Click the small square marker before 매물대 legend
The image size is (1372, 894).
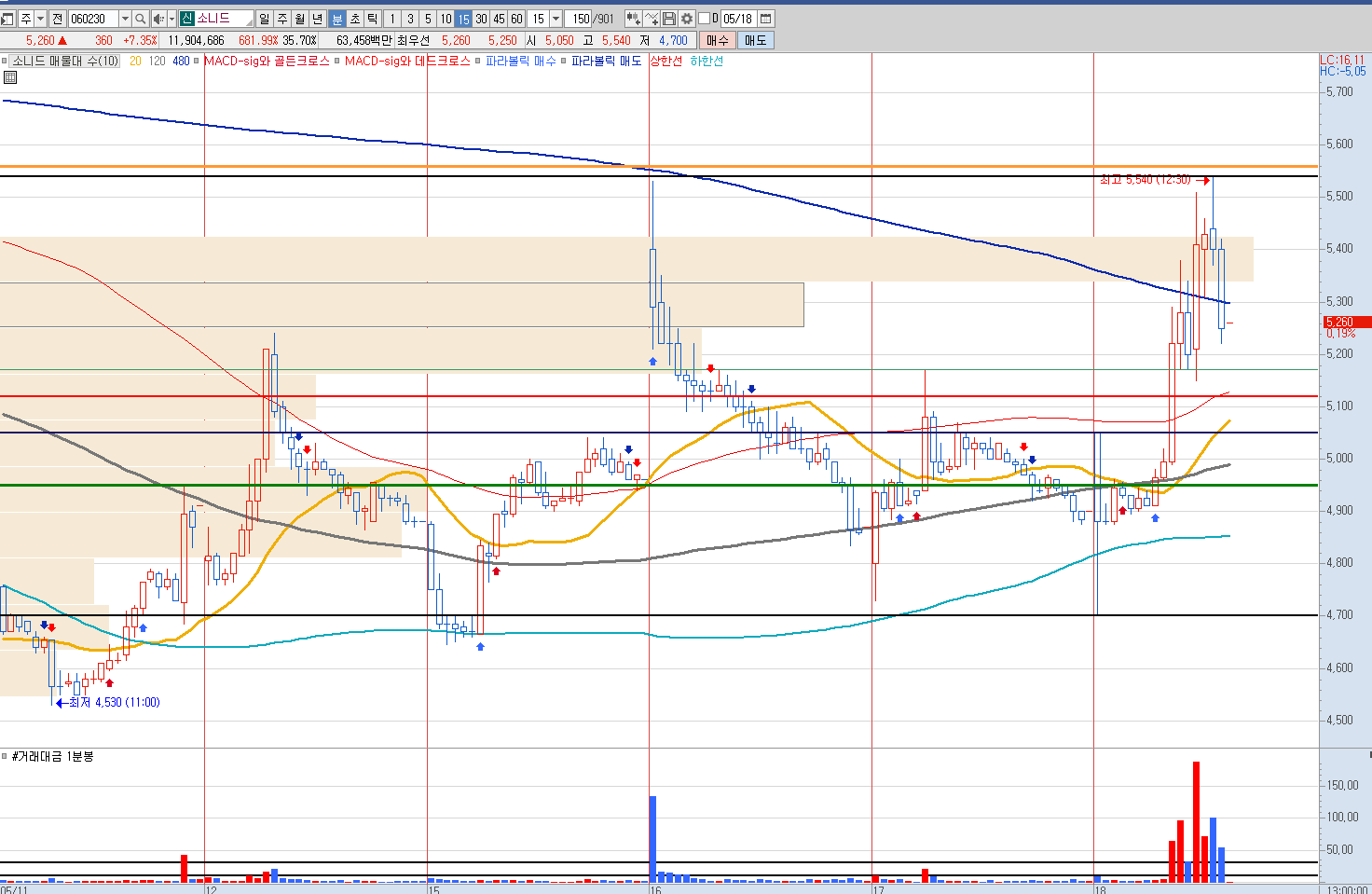point(5,61)
